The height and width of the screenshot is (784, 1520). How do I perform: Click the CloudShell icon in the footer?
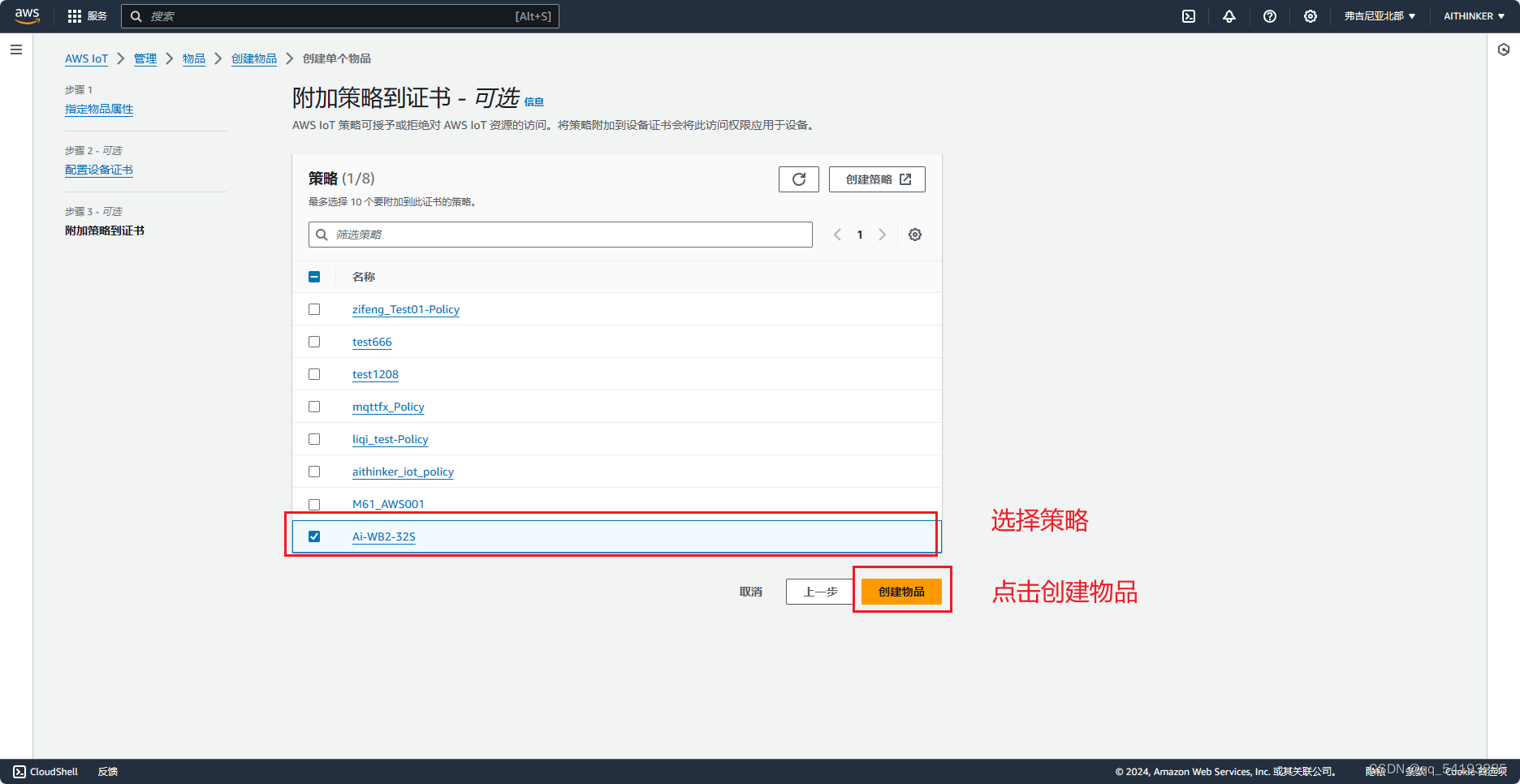[x=19, y=772]
